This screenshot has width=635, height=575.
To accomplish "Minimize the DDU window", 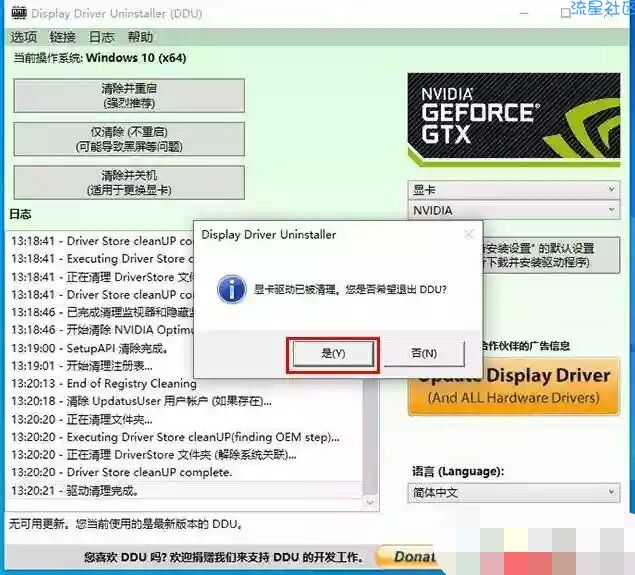I will 524,13.
